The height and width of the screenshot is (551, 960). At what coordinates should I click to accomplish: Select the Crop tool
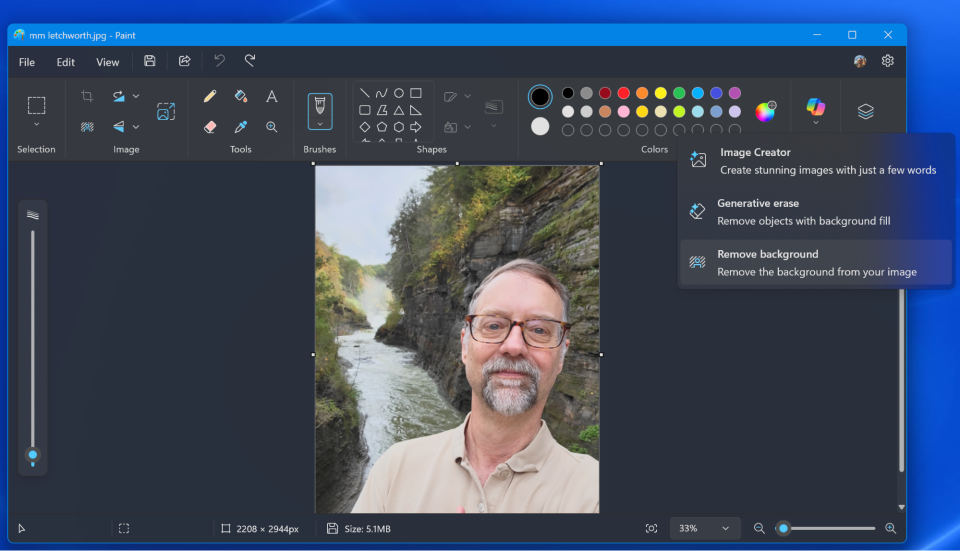click(87, 96)
